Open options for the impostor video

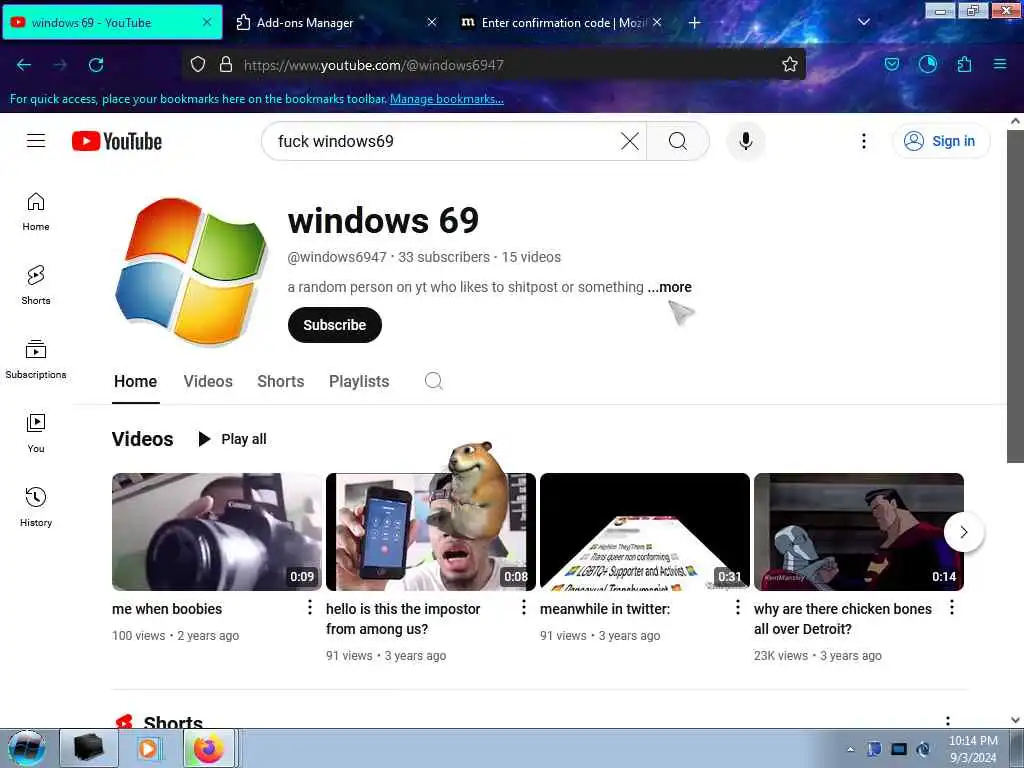click(x=524, y=607)
